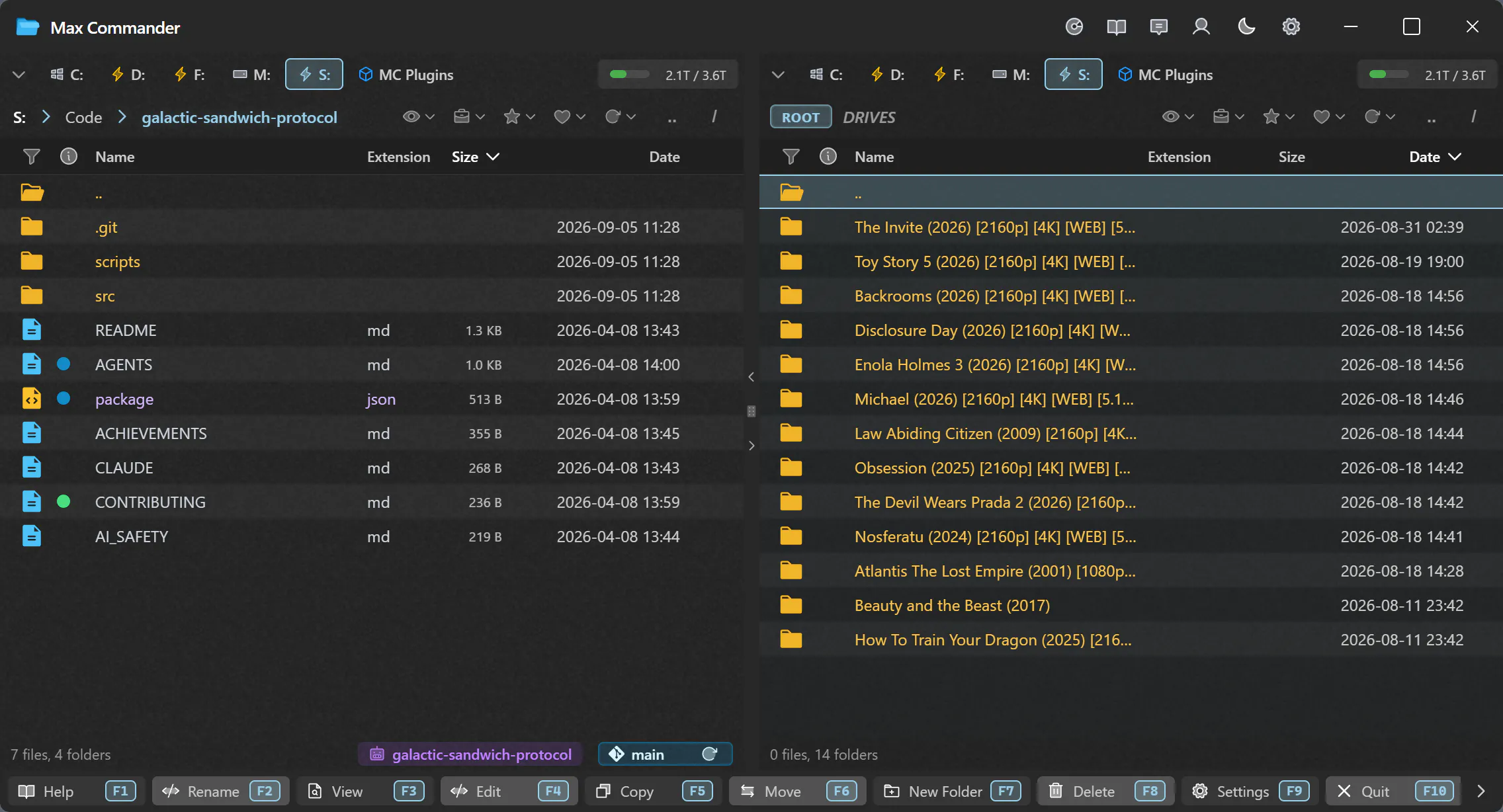The height and width of the screenshot is (812, 1503).
Task: Expand the left panel drive list chevron
Action: (19, 75)
